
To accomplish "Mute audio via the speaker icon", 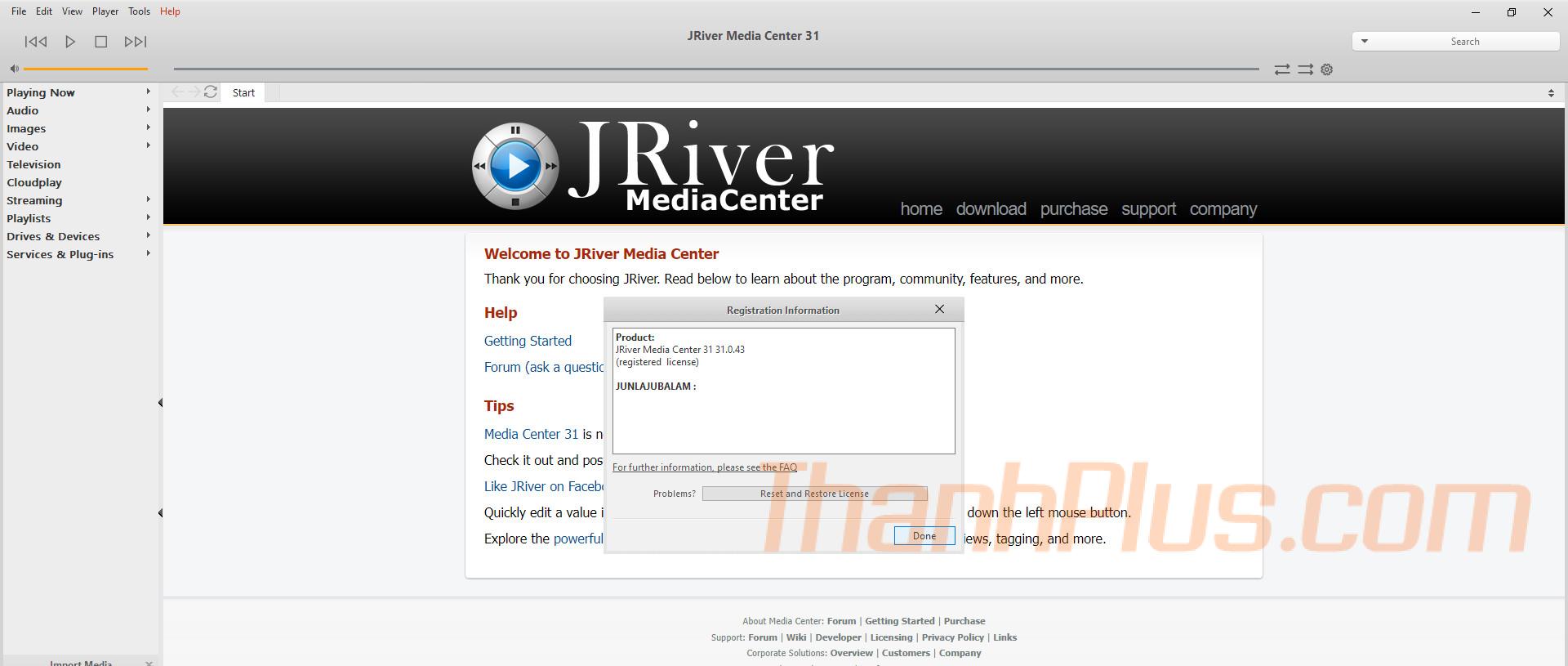I will (x=14, y=69).
